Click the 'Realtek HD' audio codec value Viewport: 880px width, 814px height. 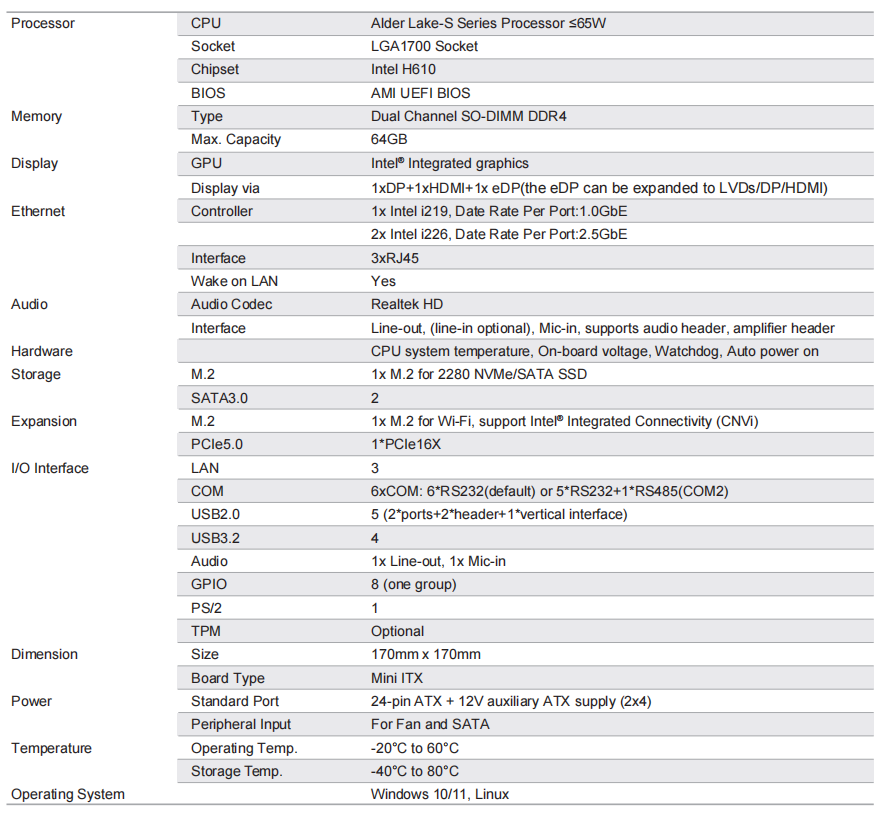pyautogui.click(x=407, y=304)
